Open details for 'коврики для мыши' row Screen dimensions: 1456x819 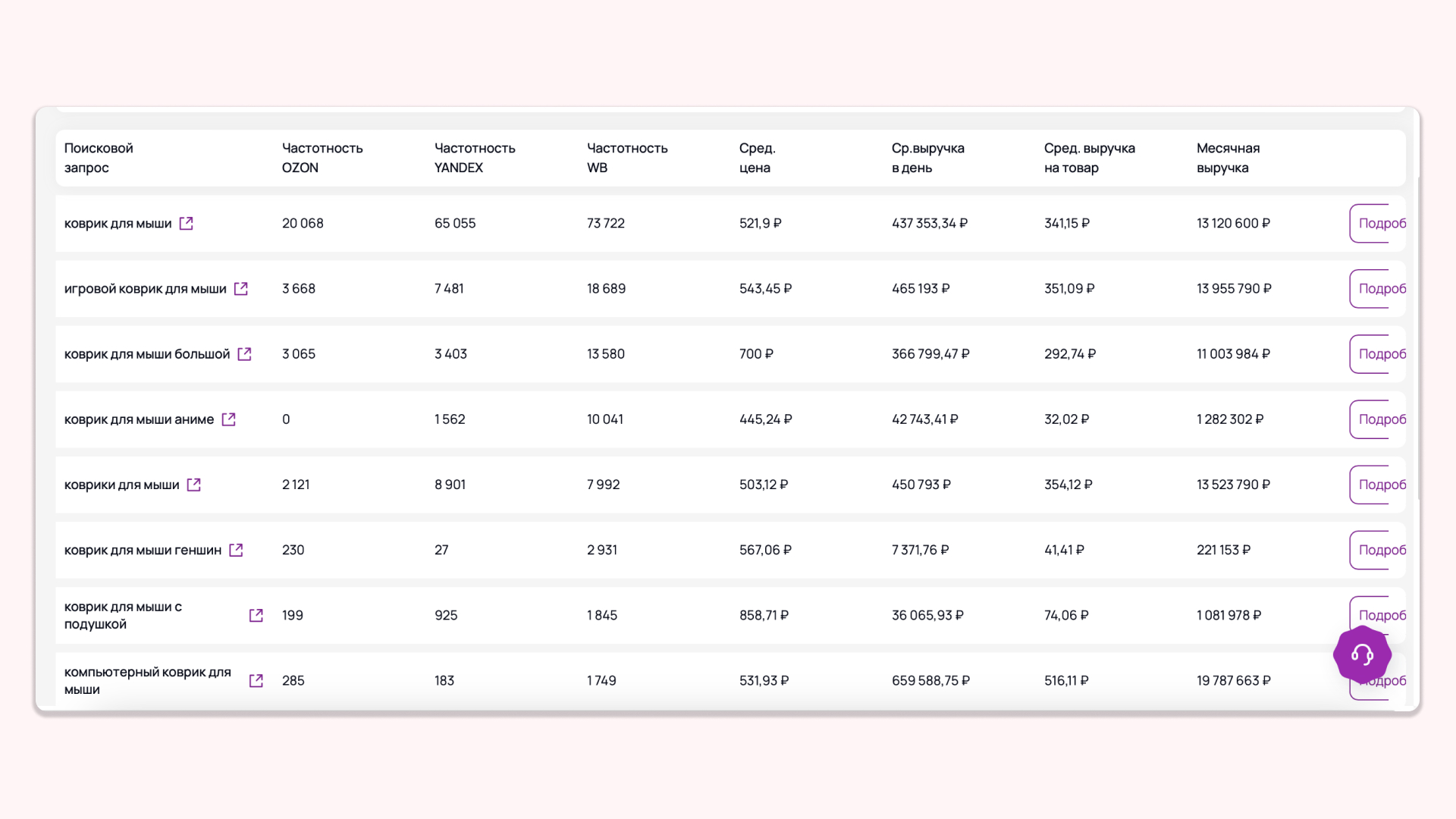click(1377, 484)
